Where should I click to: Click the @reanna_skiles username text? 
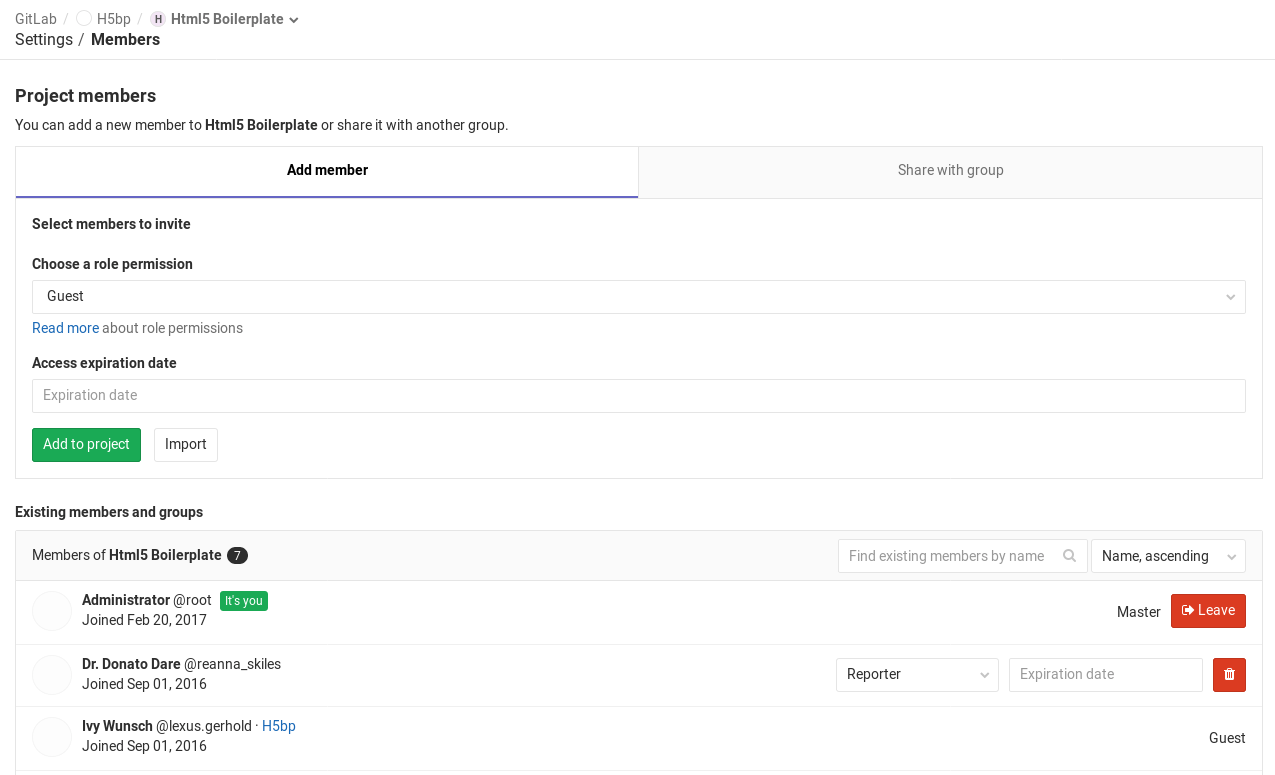(232, 664)
